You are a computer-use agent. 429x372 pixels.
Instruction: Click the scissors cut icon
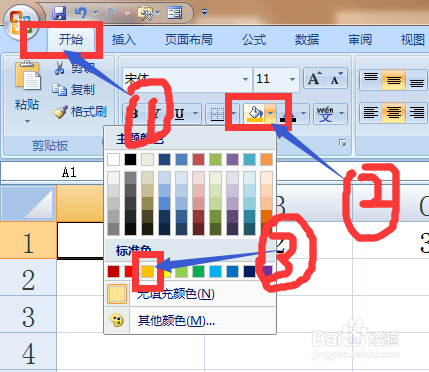click(x=59, y=68)
